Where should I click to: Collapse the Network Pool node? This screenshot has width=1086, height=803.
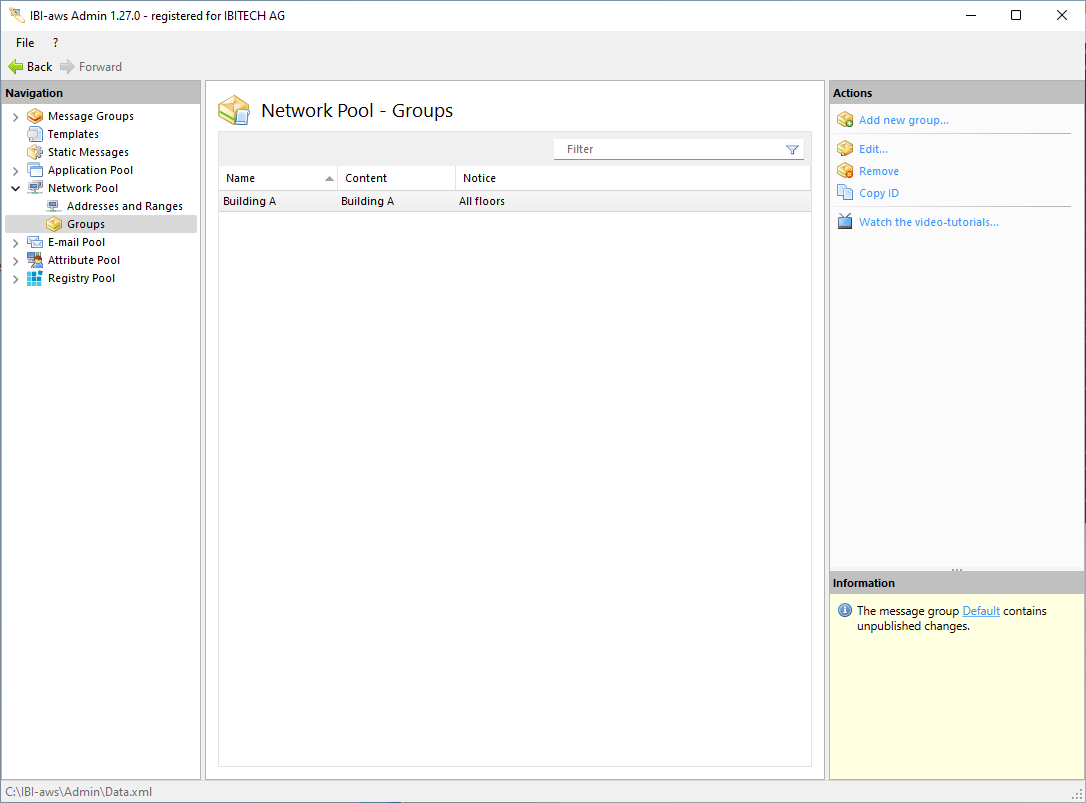(15, 188)
